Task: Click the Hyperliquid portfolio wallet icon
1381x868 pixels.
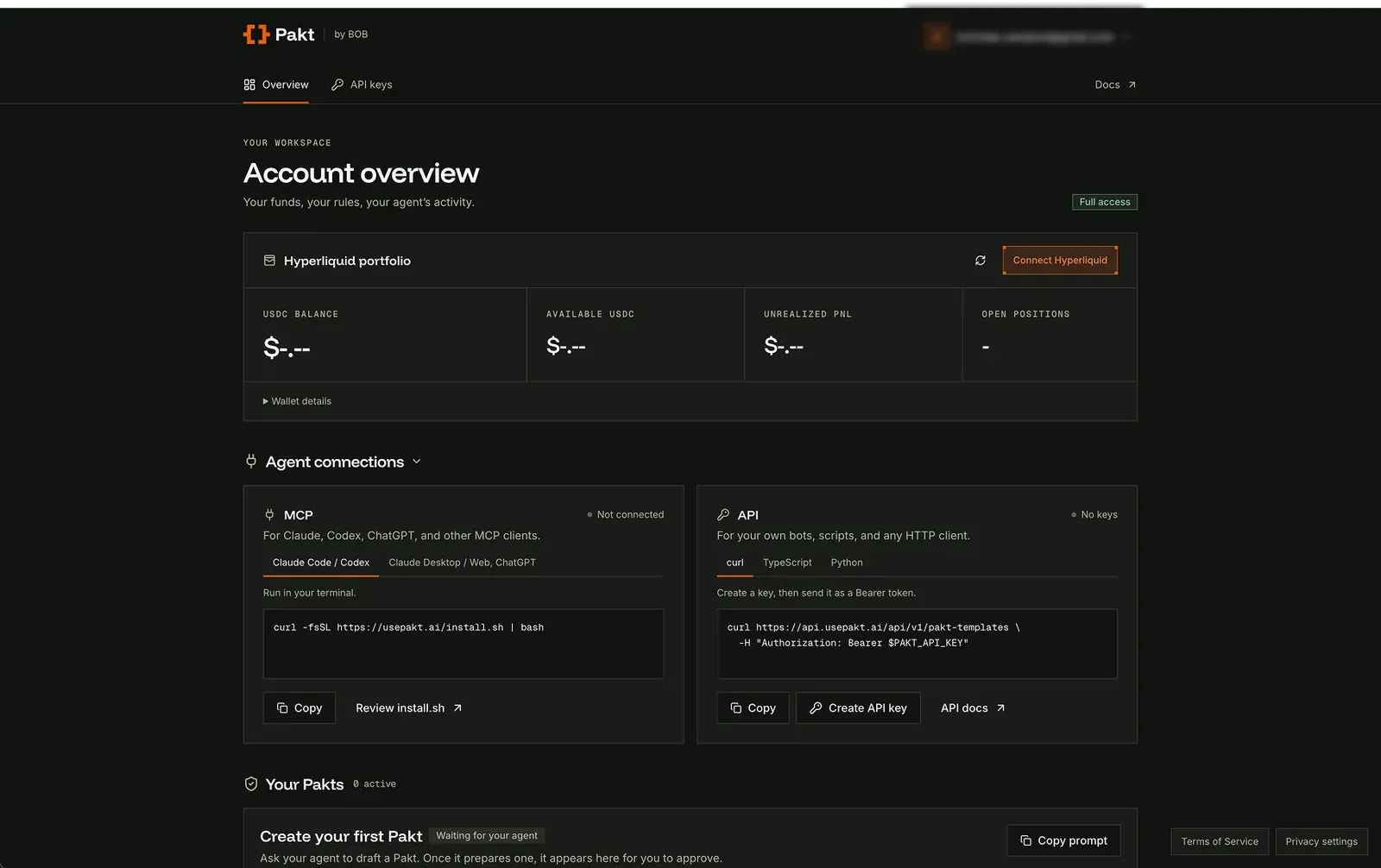Action: coord(269,261)
